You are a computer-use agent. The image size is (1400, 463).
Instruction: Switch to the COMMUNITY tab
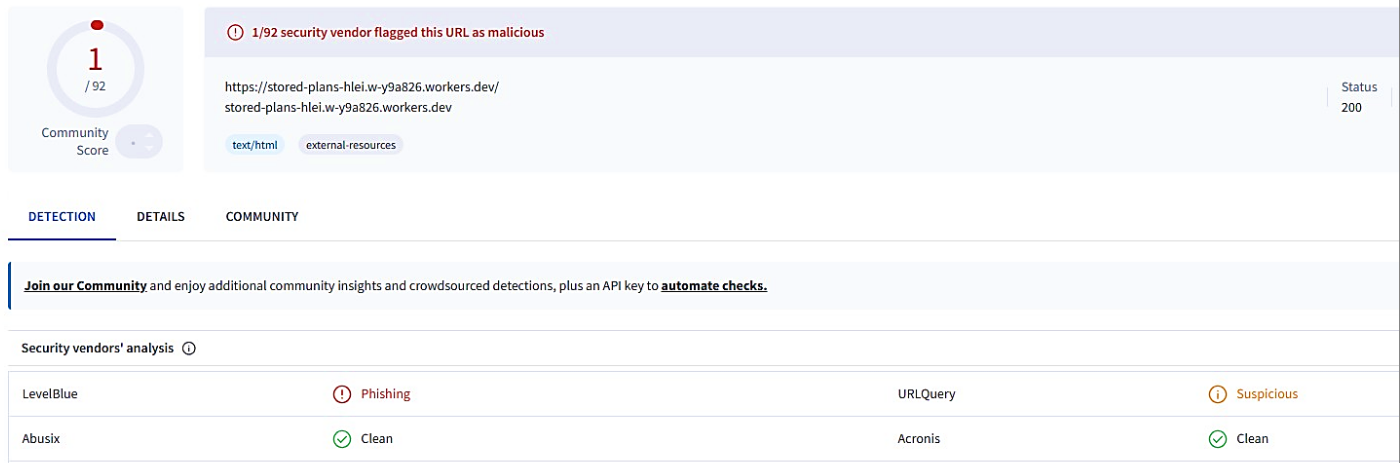pyautogui.click(x=262, y=217)
